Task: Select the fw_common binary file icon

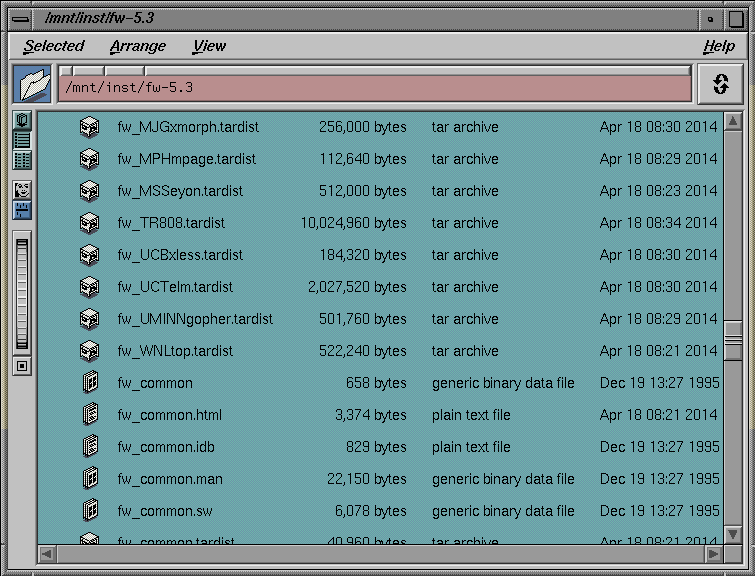Action: pos(91,383)
